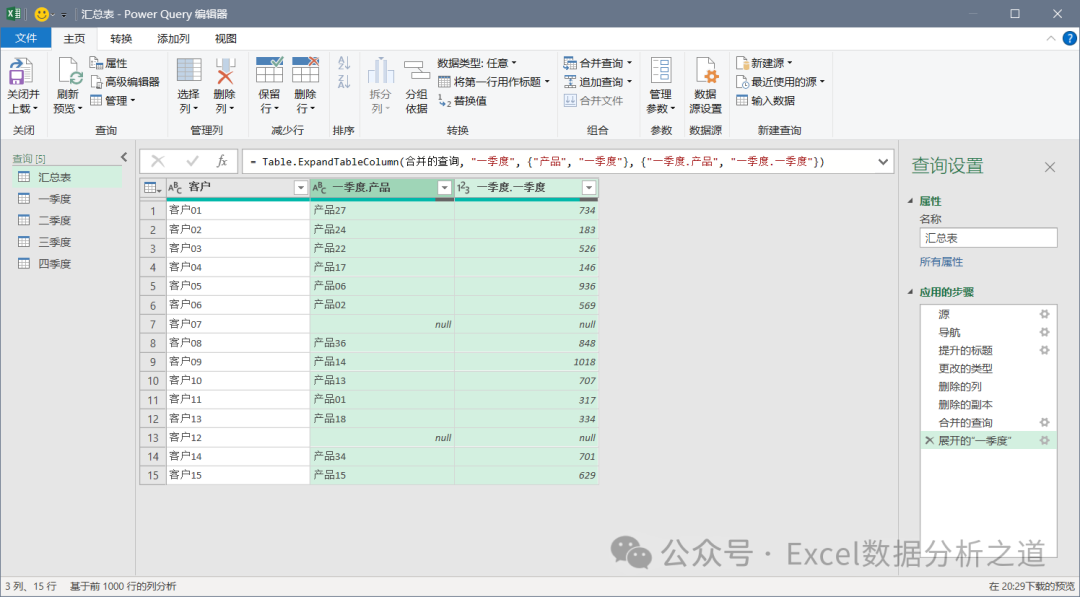The height and width of the screenshot is (597, 1080).
Task: Click the 产品27 cell
Action: coord(382,210)
